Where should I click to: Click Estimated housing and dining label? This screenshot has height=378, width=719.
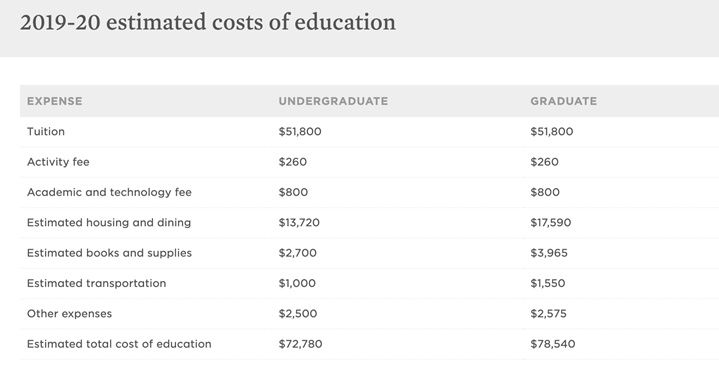[109, 222]
